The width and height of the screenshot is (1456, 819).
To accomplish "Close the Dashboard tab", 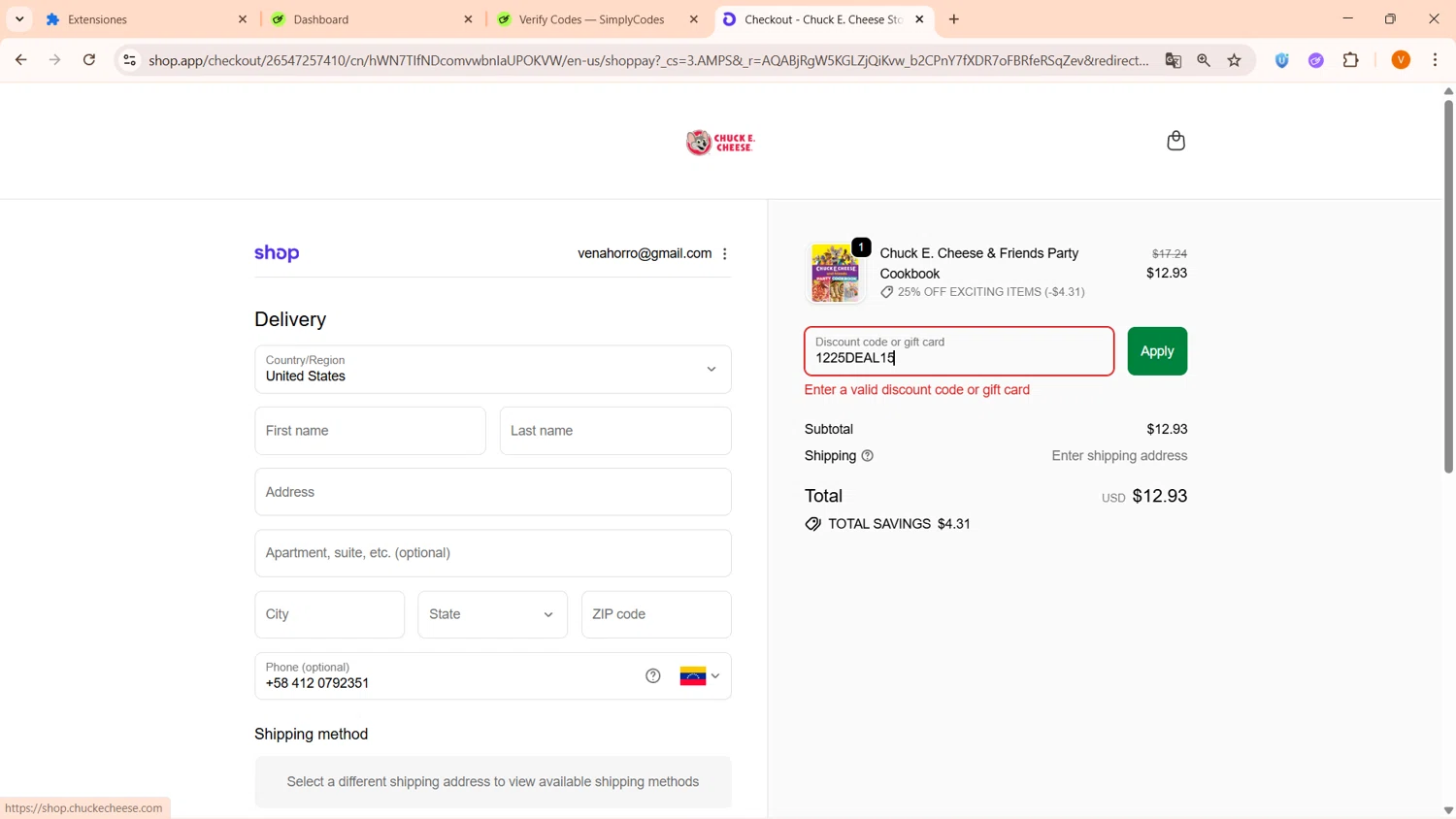I will click(x=468, y=19).
